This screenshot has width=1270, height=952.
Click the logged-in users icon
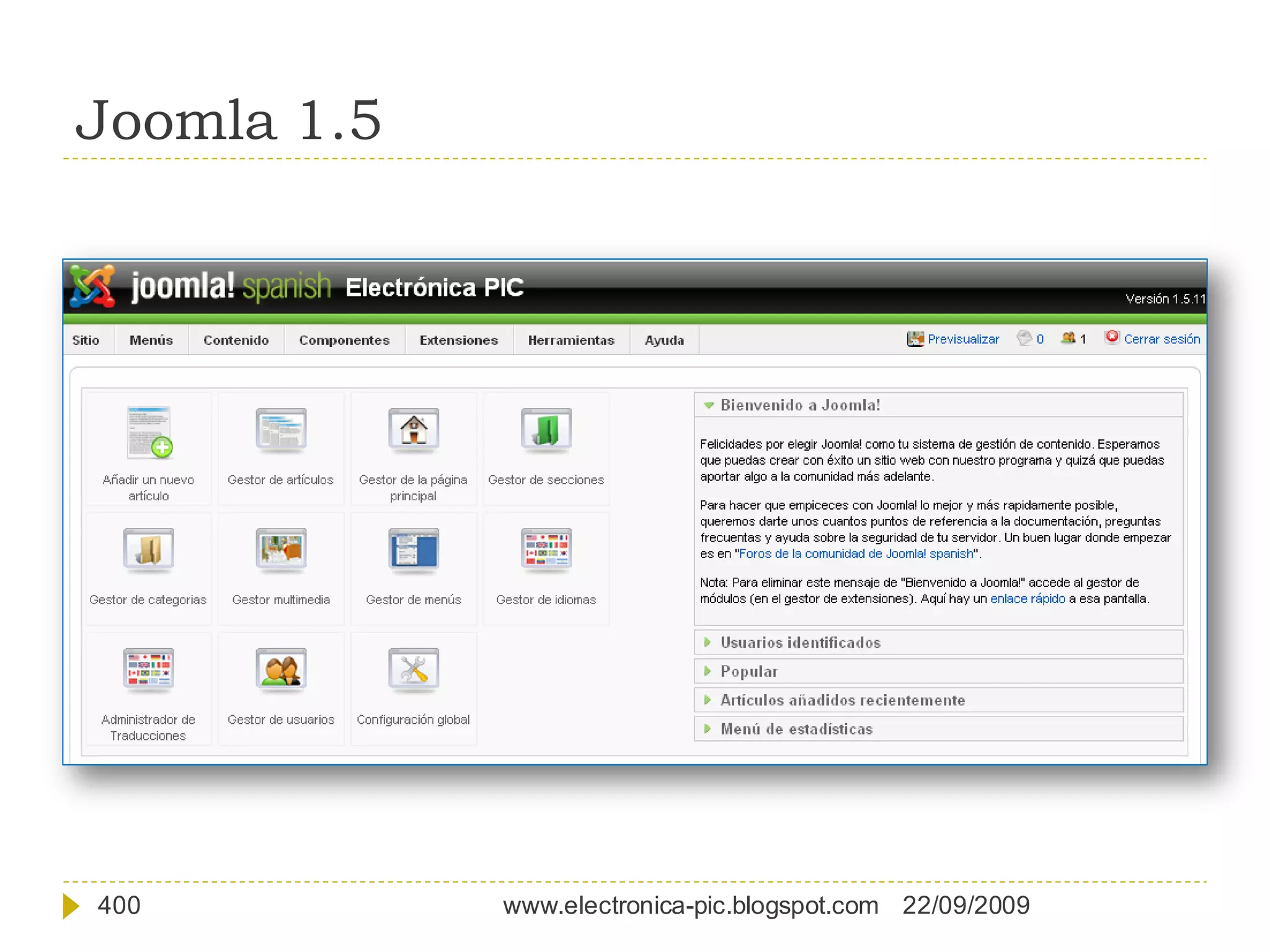click(x=1068, y=338)
